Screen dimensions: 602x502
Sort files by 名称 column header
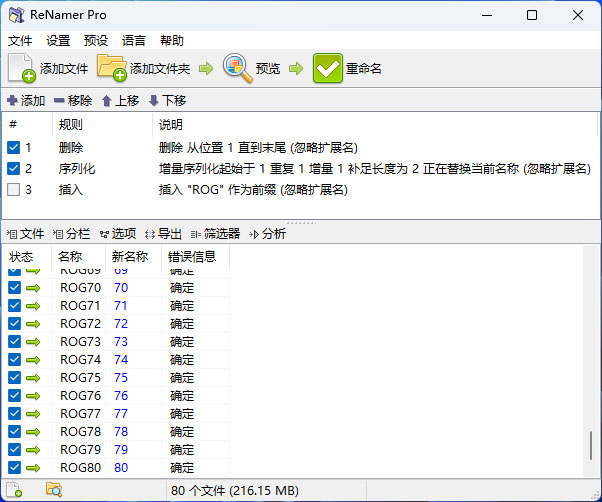pos(78,256)
